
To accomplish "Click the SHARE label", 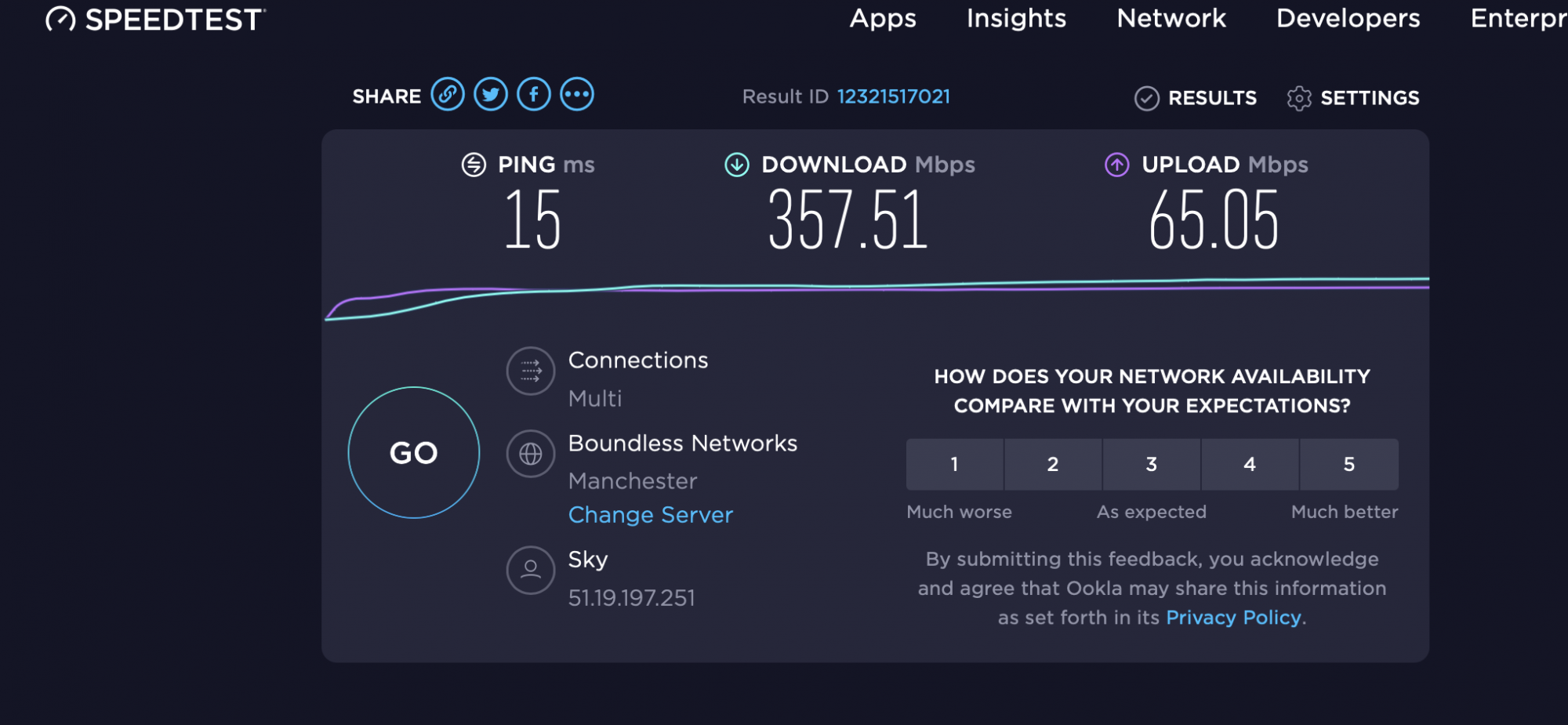I will pos(387,97).
